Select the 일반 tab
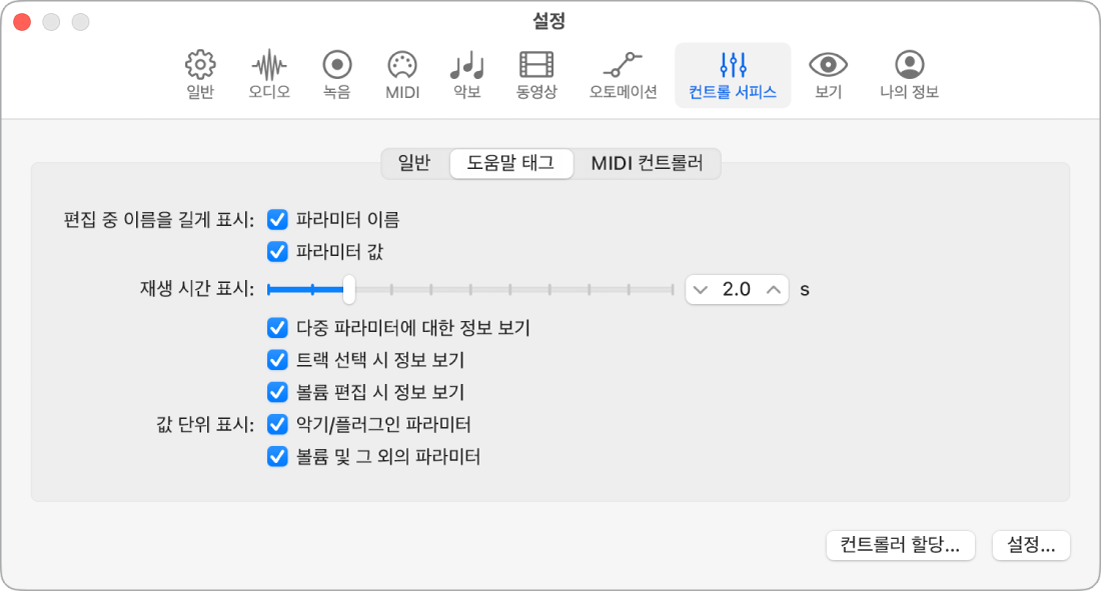The image size is (1101, 593). pyautogui.click(x=415, y=163)
